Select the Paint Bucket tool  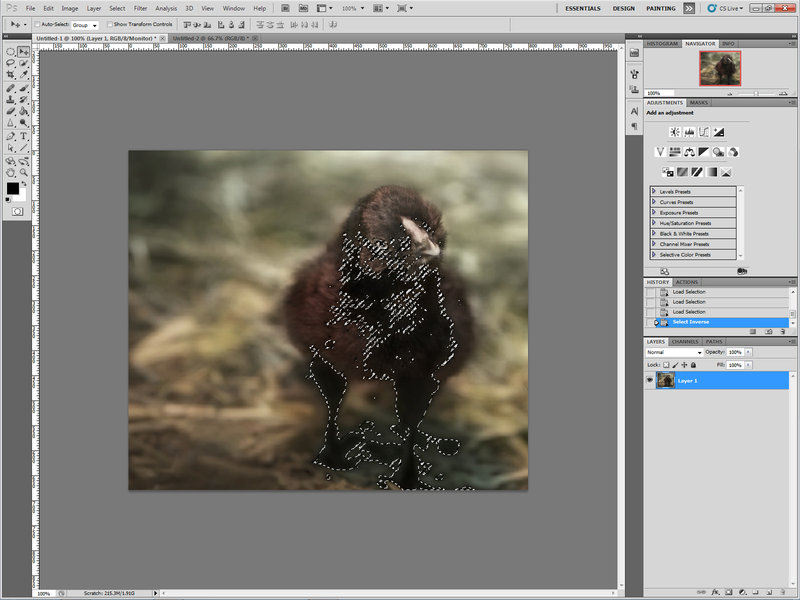tap(23, 111)
